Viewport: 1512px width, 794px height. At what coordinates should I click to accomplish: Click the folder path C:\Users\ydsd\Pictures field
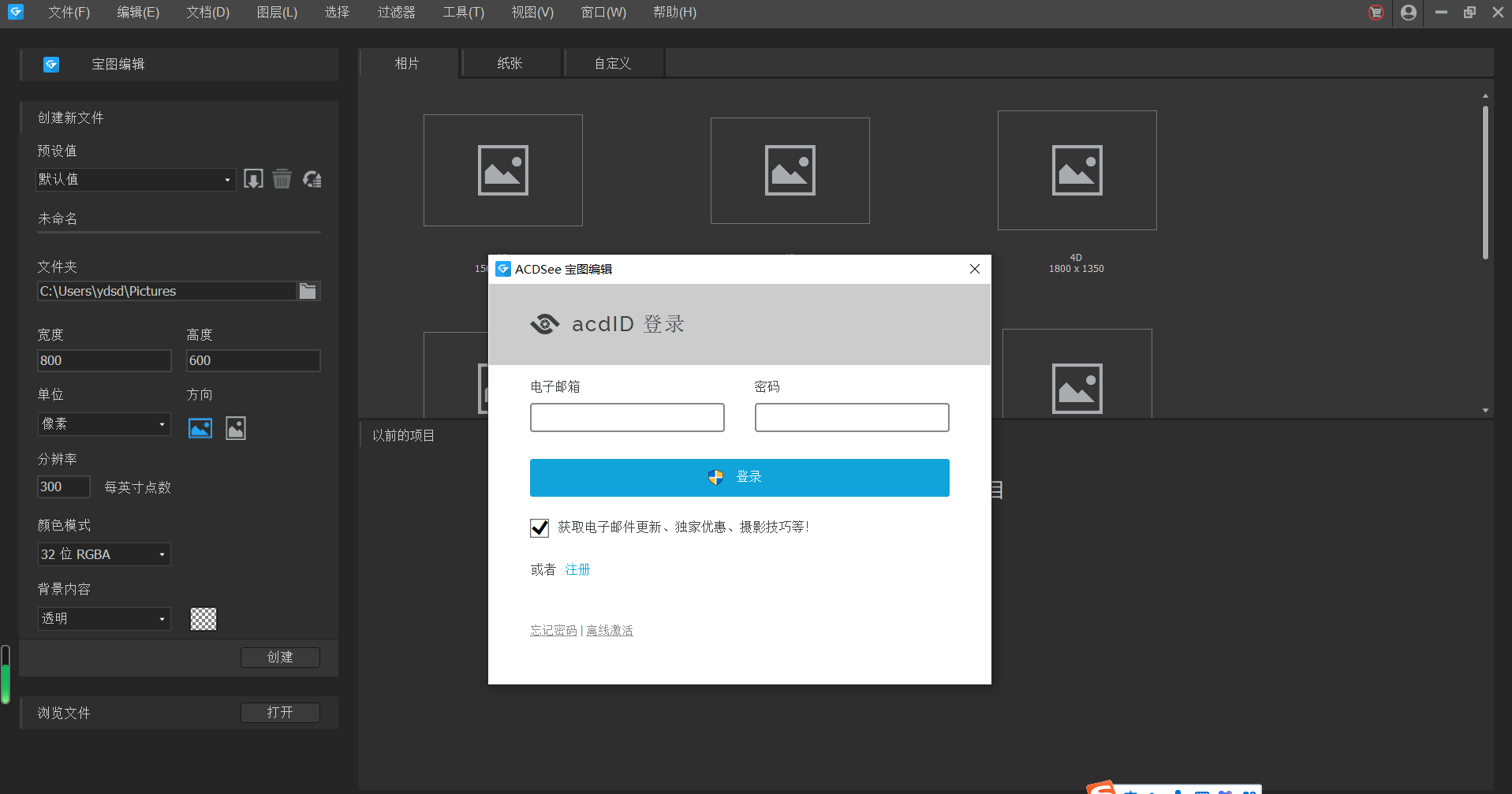click(167, 291)
